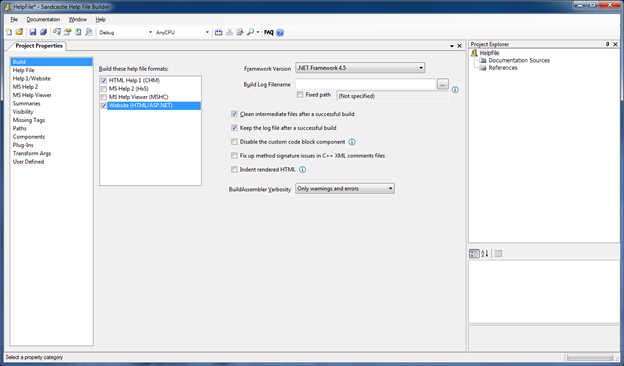Select the Missing Tags category
Image resolution: width=624 pixels, height=366 pixels.
pyautogui.click(x=52, y=120)
